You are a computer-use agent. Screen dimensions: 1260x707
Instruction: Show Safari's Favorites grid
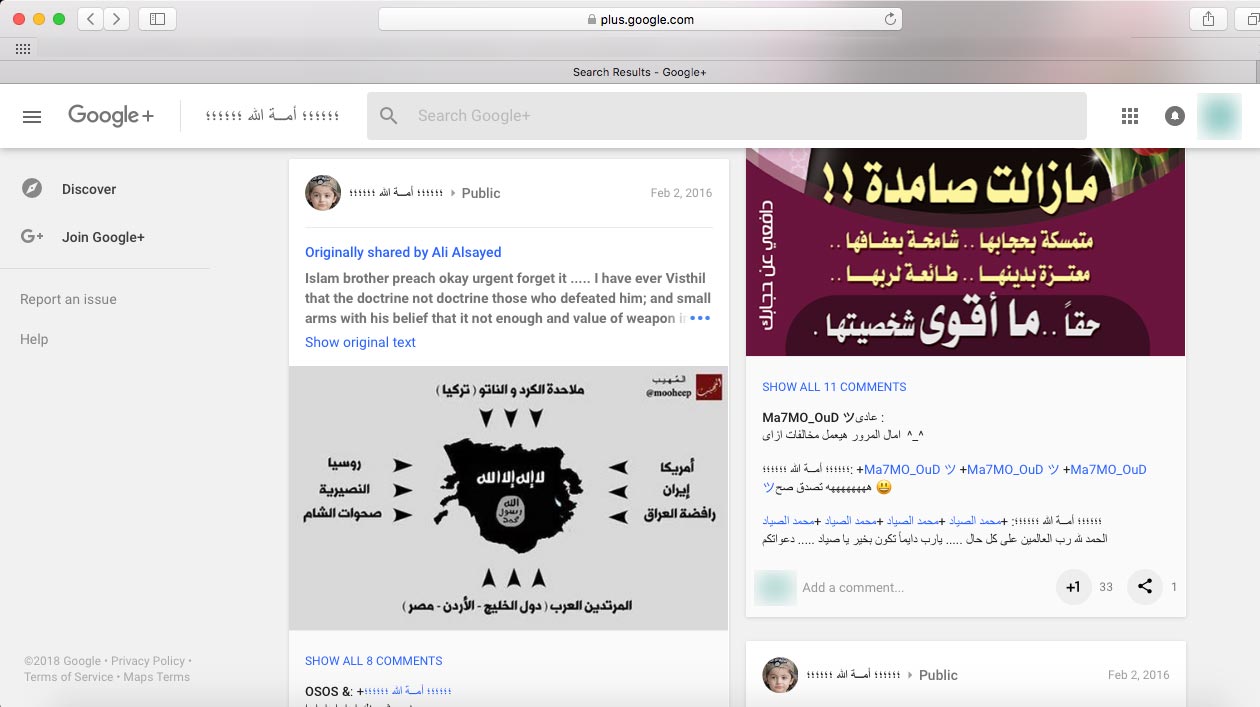(x=22, y=48)
